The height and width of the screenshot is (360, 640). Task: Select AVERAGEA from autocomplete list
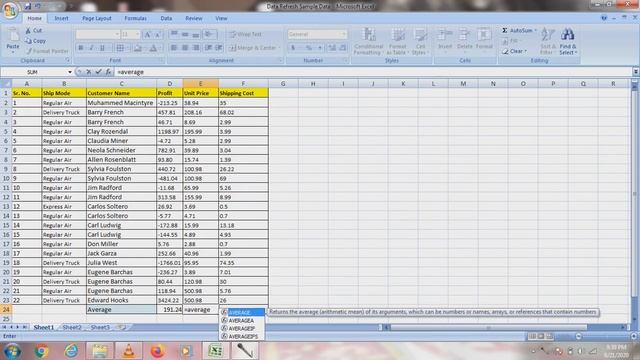[x=242, y=320]
